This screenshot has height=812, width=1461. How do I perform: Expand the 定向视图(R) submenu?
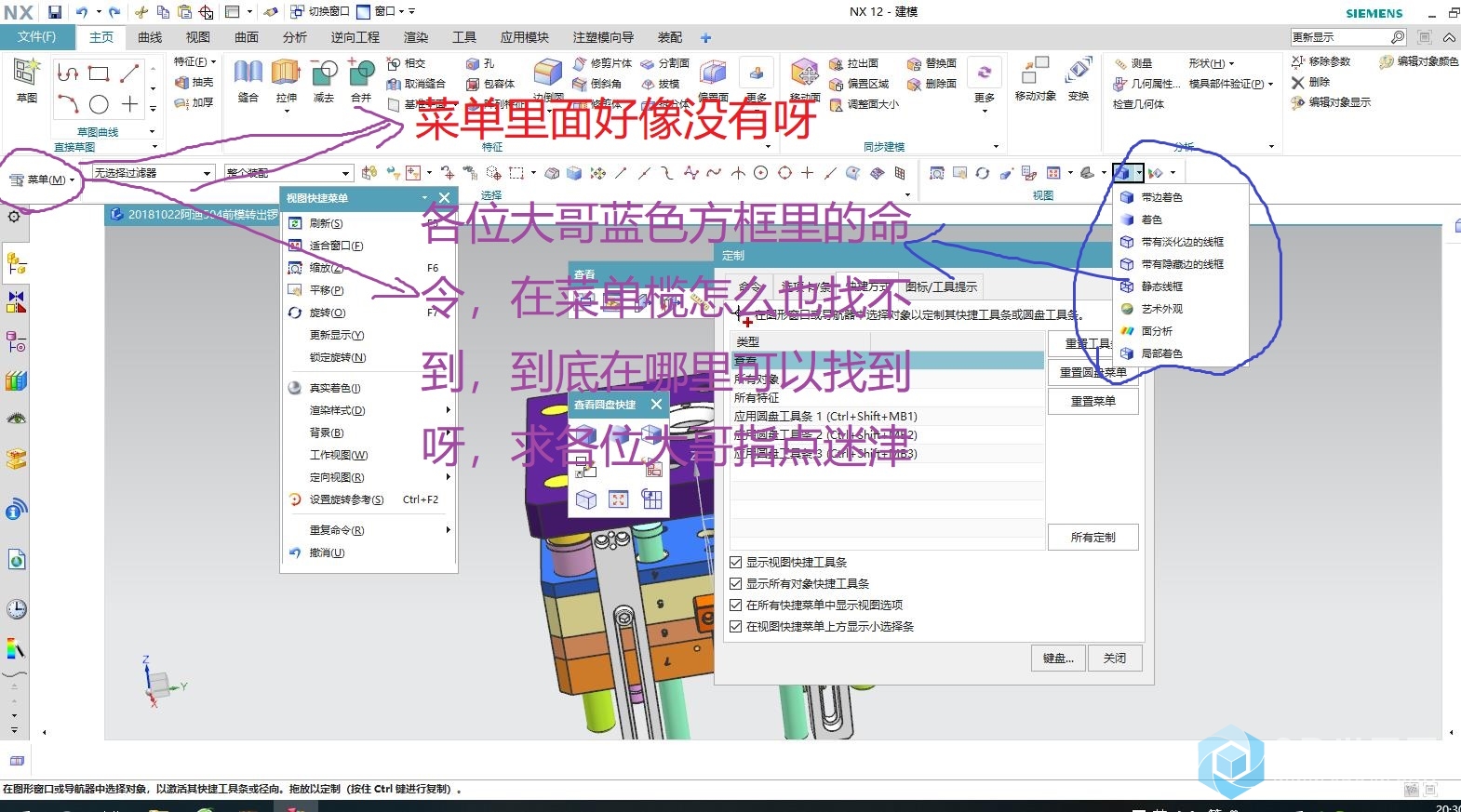pos(370,477)
